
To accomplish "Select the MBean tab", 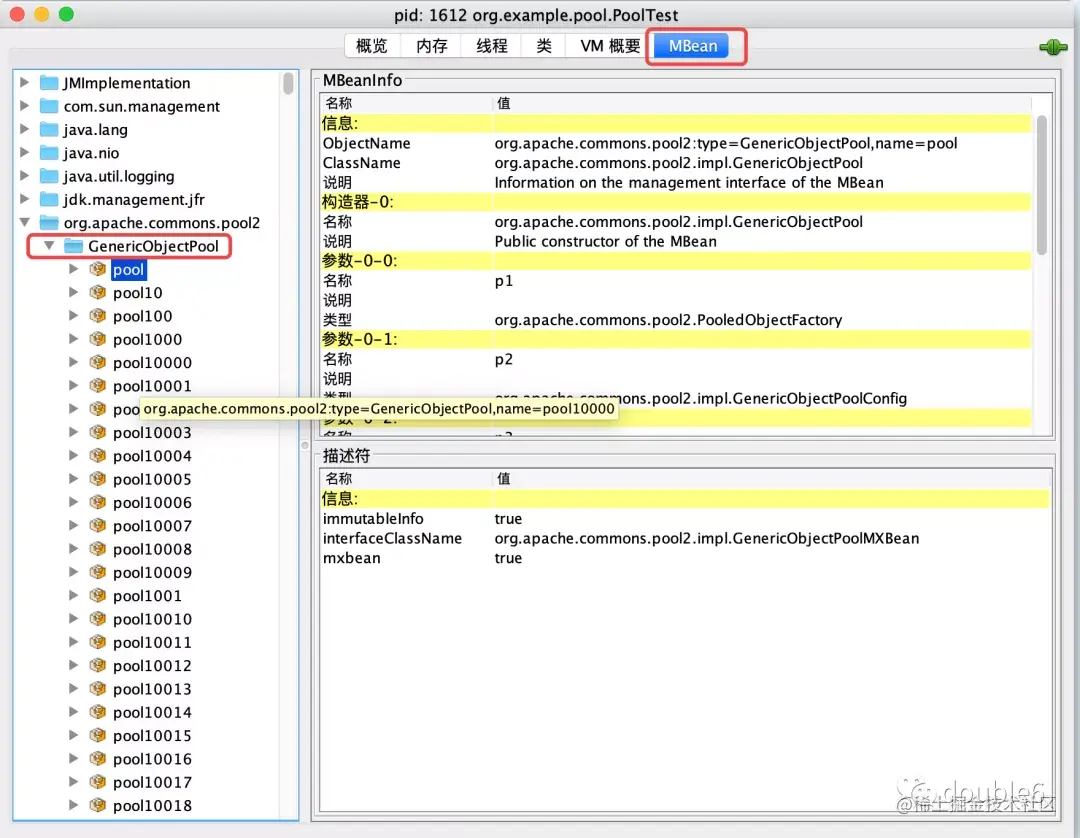I will point(693,46).
